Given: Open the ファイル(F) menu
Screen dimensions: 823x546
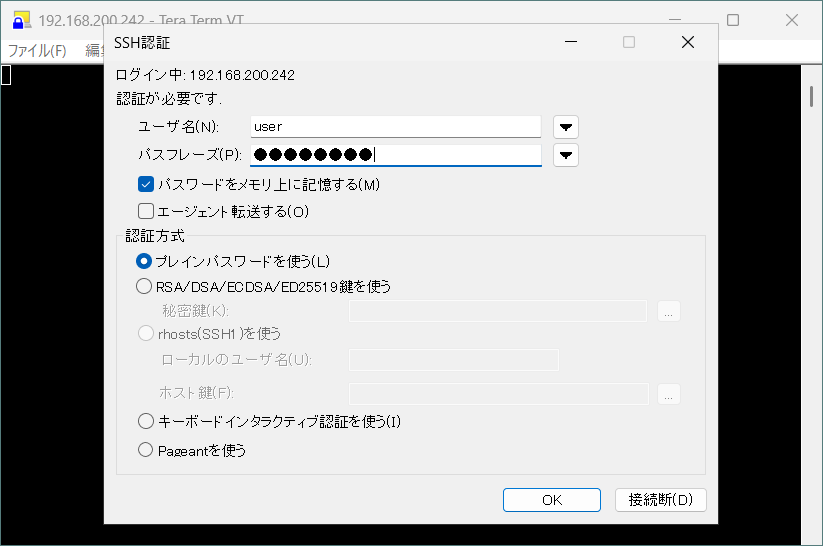Looking at the screenshot, I should click(x=37, y=50).
